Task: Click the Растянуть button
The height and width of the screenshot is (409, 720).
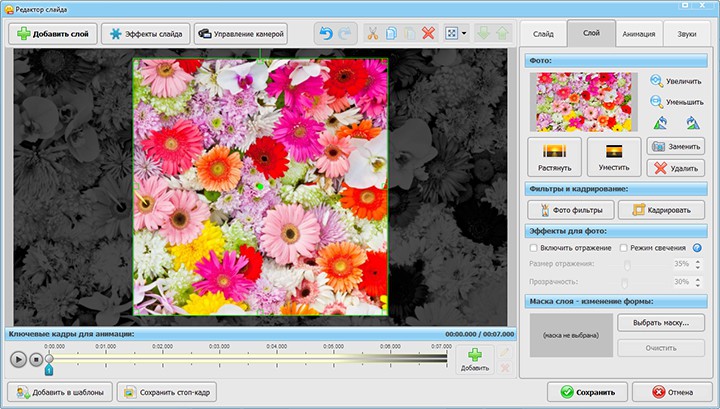Action: pos(555,157)
